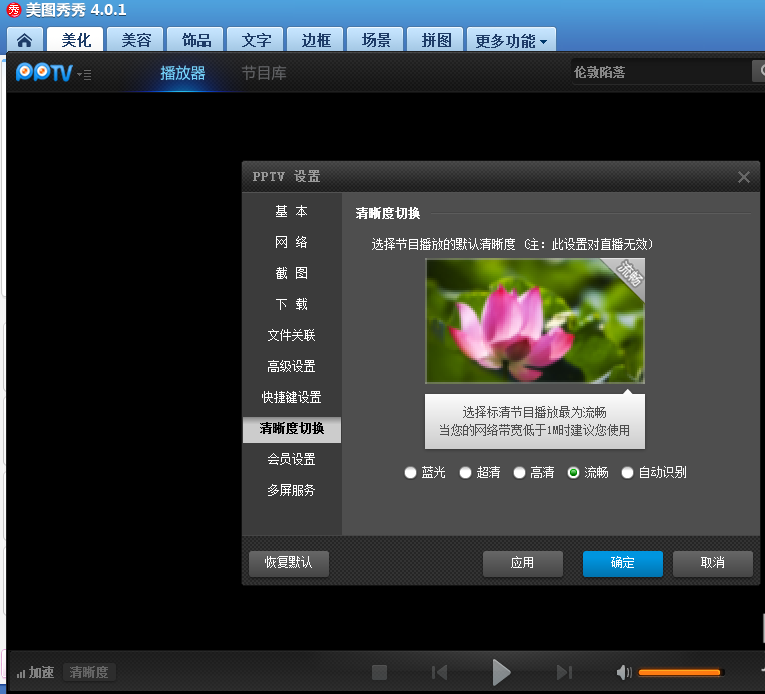Open 会员设置 section
The height and width of the screenshot is (694, 765).
292,459
